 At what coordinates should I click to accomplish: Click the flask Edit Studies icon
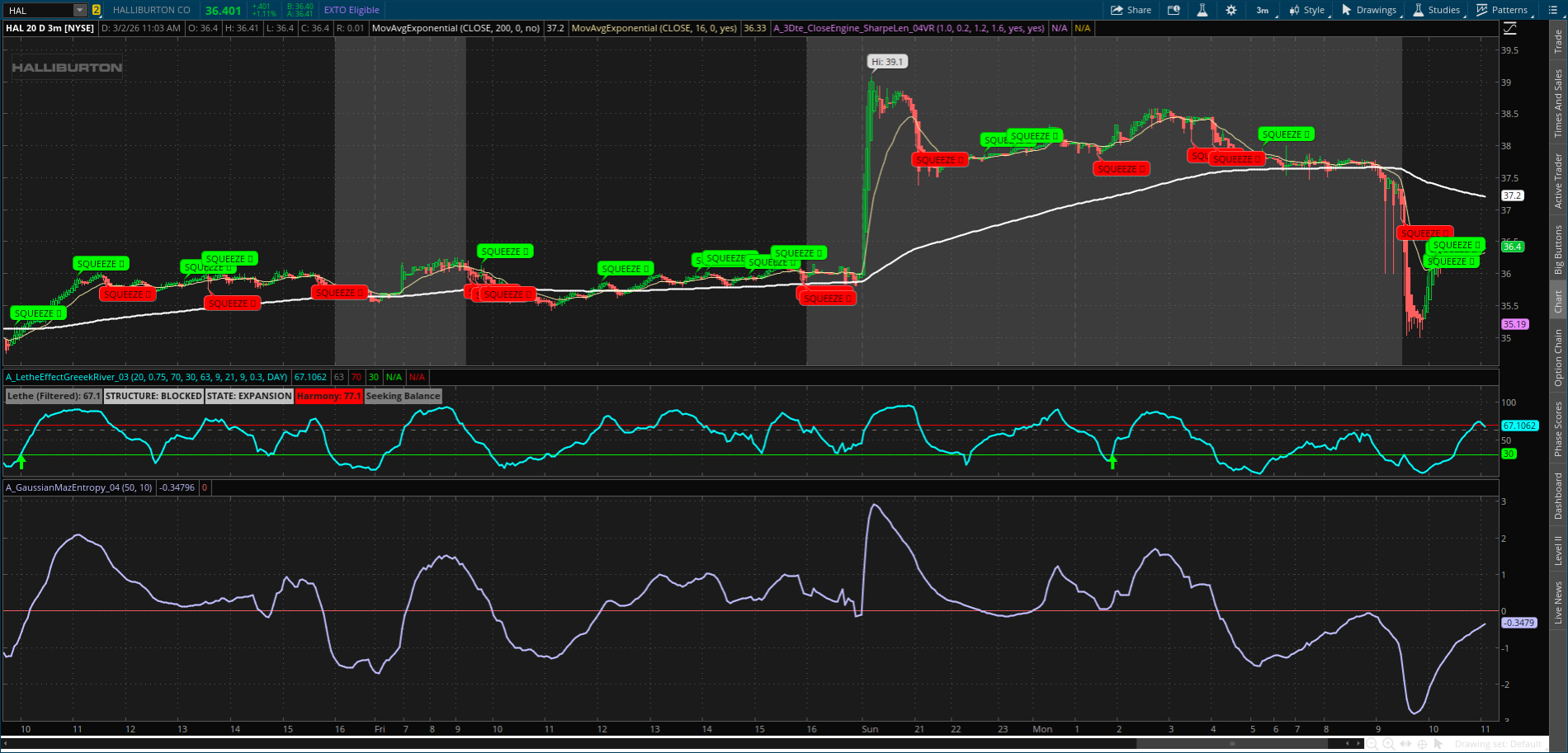pyautogui.click(x=1202, y=10)
